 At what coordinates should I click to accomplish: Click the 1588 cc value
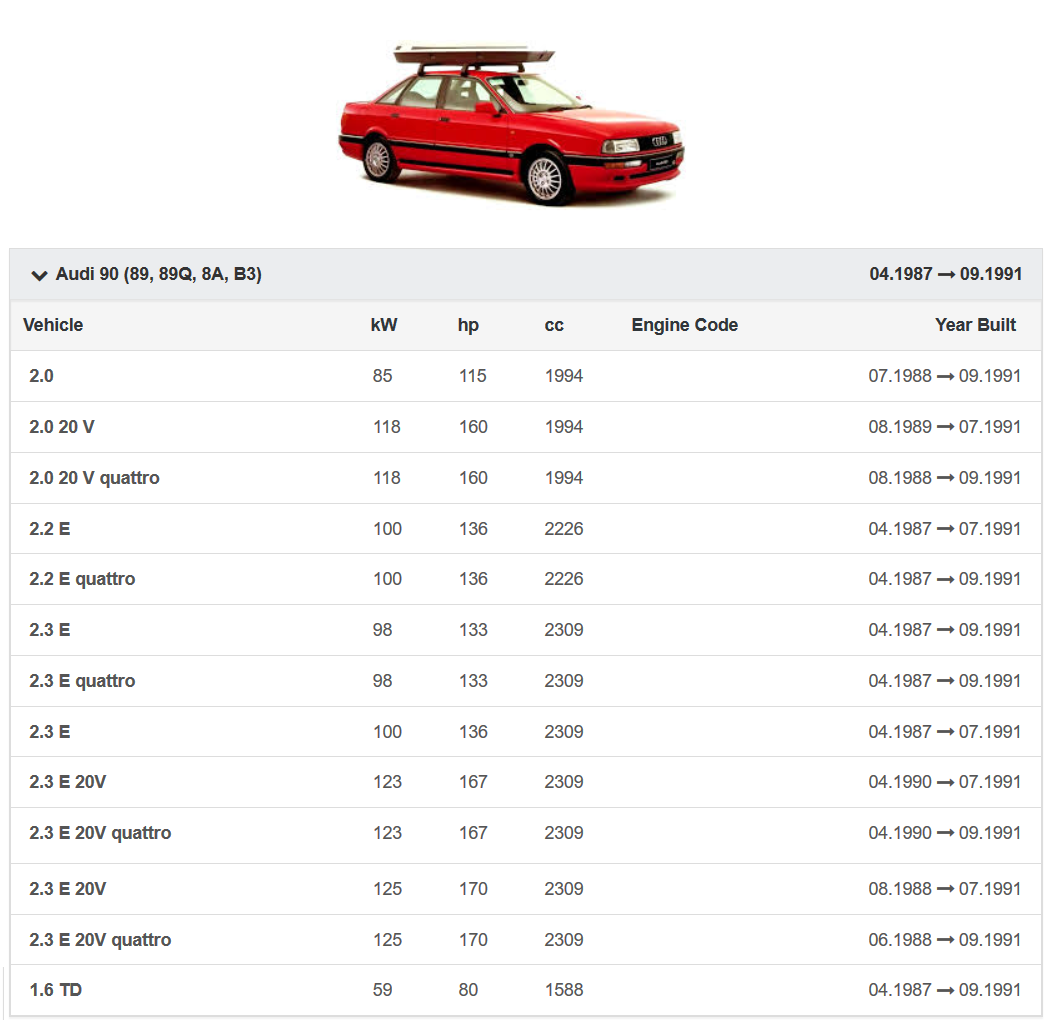tap(564, 990)
